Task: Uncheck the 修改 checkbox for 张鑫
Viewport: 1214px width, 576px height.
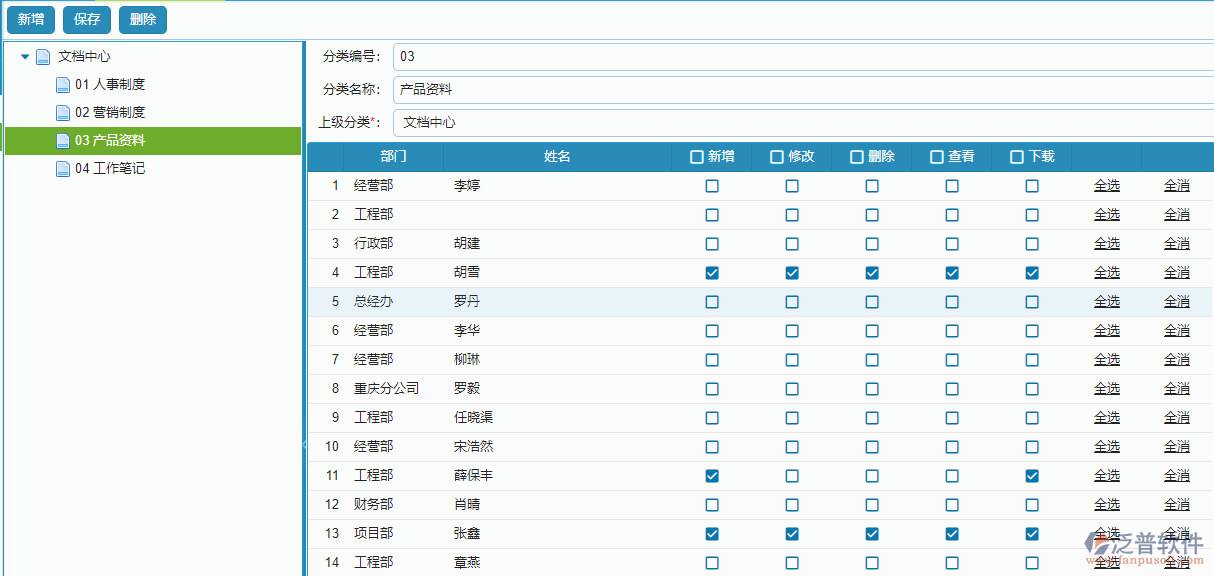Action: pos(791,533)
